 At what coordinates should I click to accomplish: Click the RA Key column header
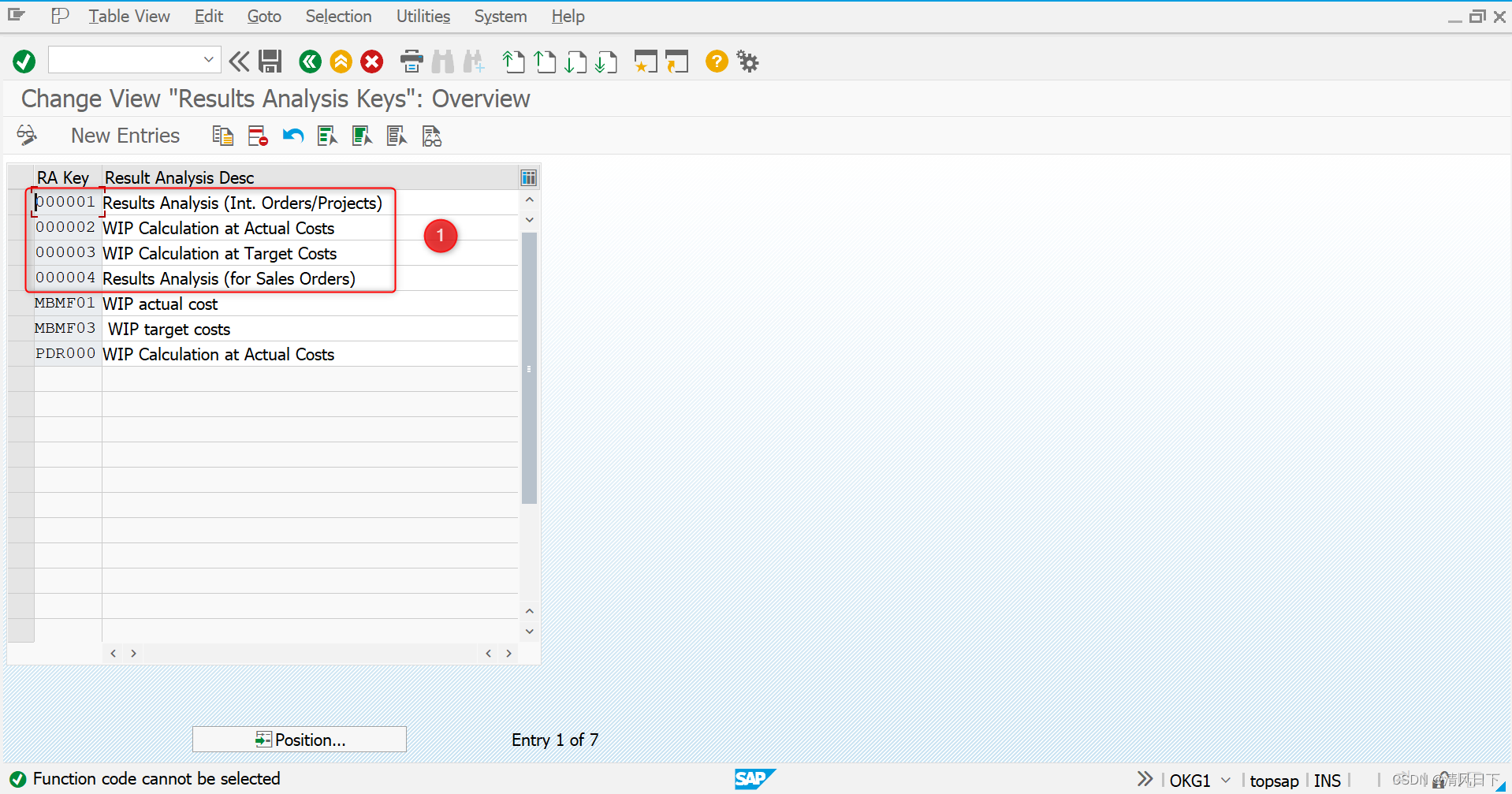click(x=68, y=177)
